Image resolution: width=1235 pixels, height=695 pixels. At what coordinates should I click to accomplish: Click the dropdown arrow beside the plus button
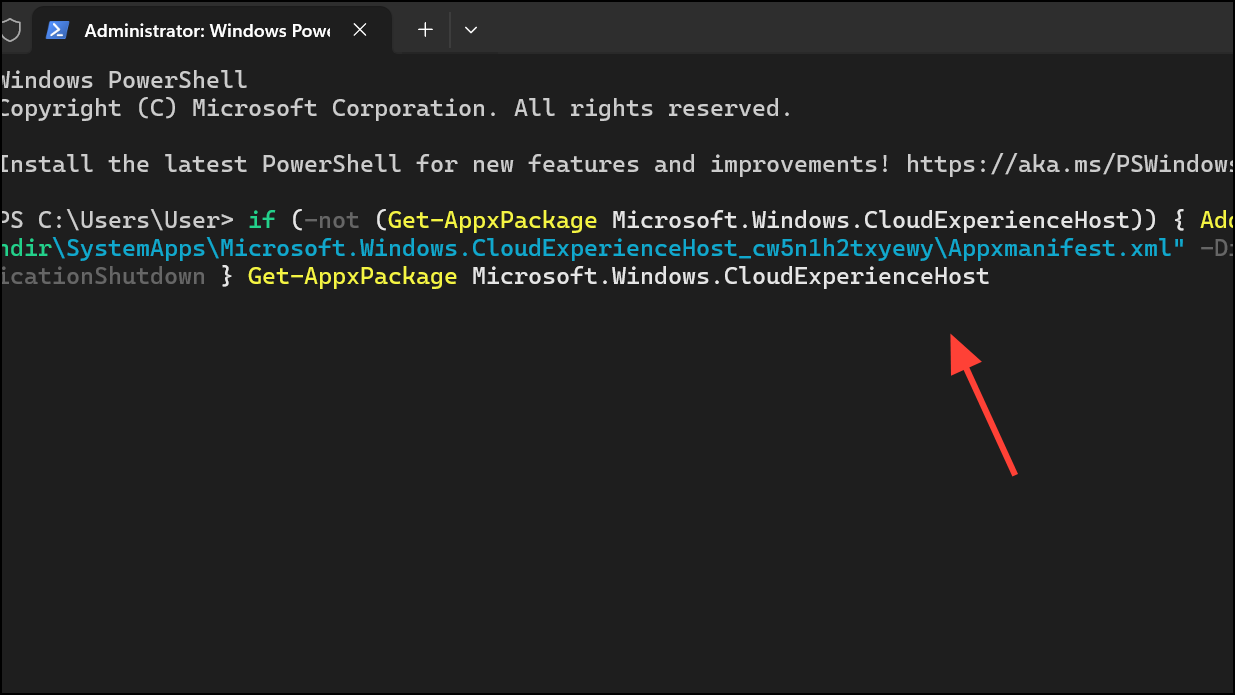point(470,30)
